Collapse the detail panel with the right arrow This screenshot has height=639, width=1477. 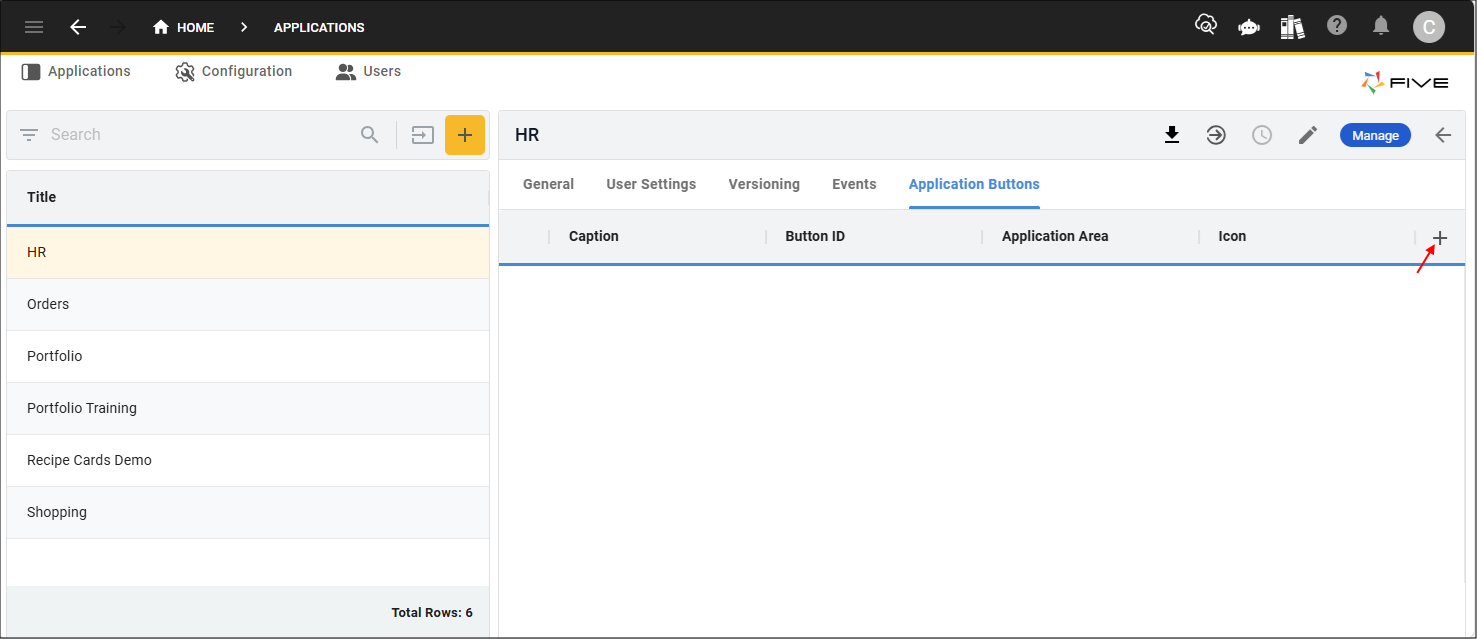click(1443, 134)
